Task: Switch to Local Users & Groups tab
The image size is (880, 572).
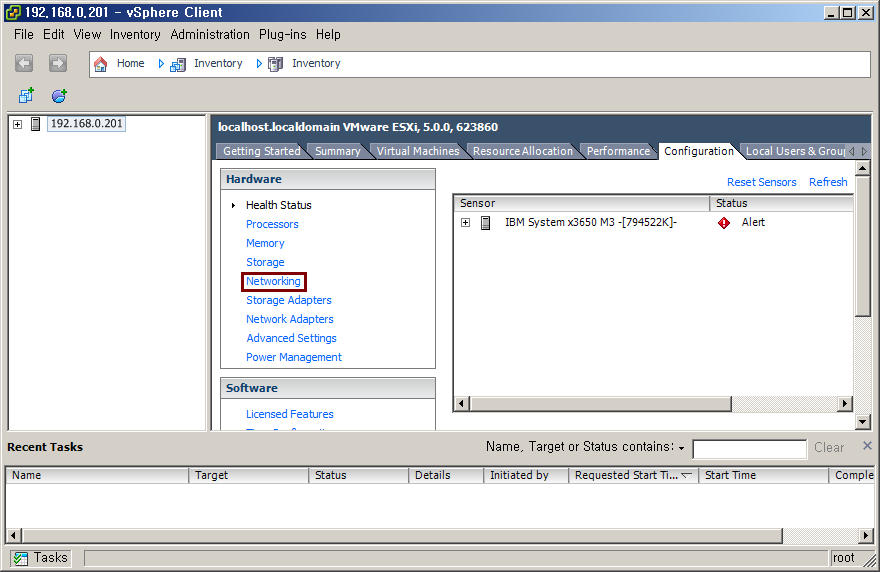Action: coord(795,151)
